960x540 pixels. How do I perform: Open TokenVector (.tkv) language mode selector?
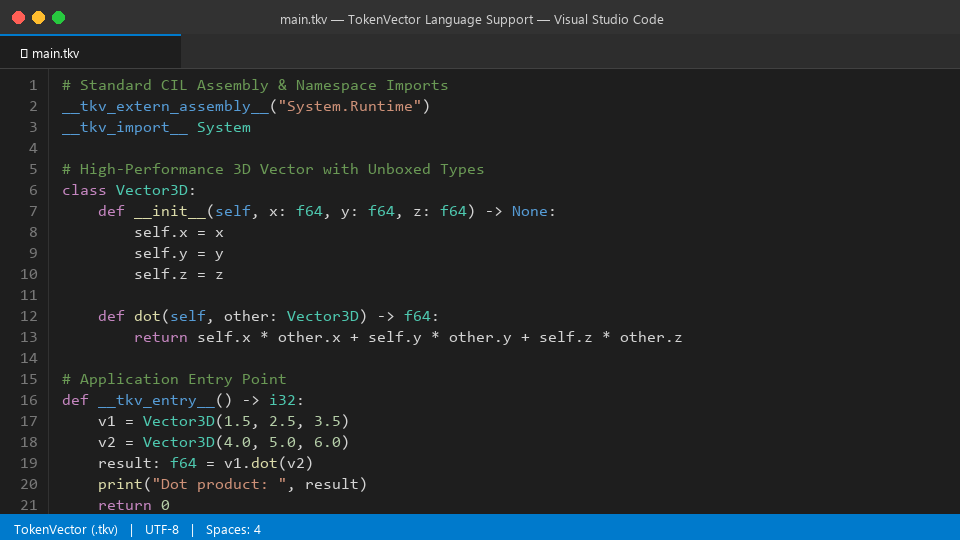(x=66, y=529)
